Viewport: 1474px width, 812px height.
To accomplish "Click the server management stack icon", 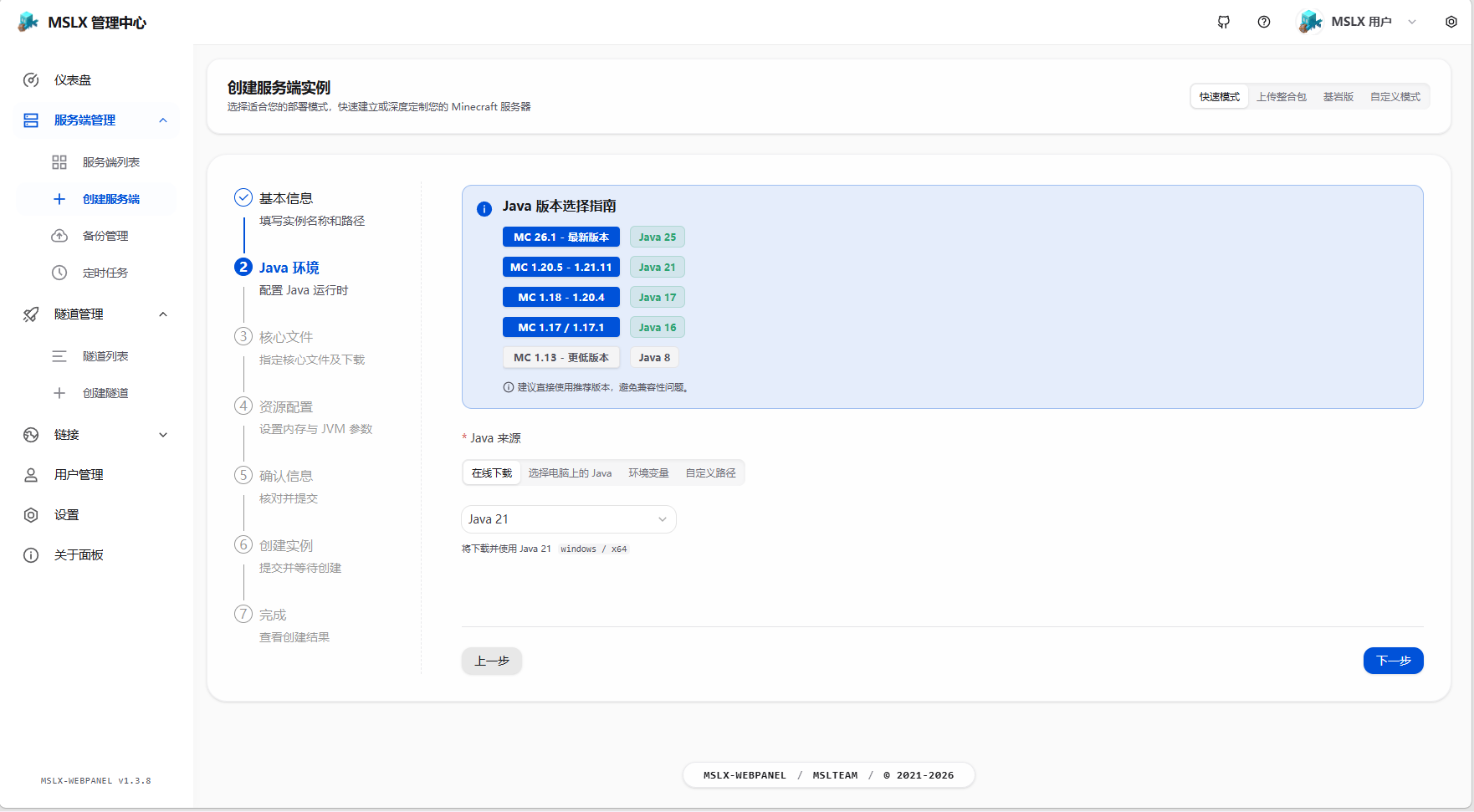I will (31, 120).
